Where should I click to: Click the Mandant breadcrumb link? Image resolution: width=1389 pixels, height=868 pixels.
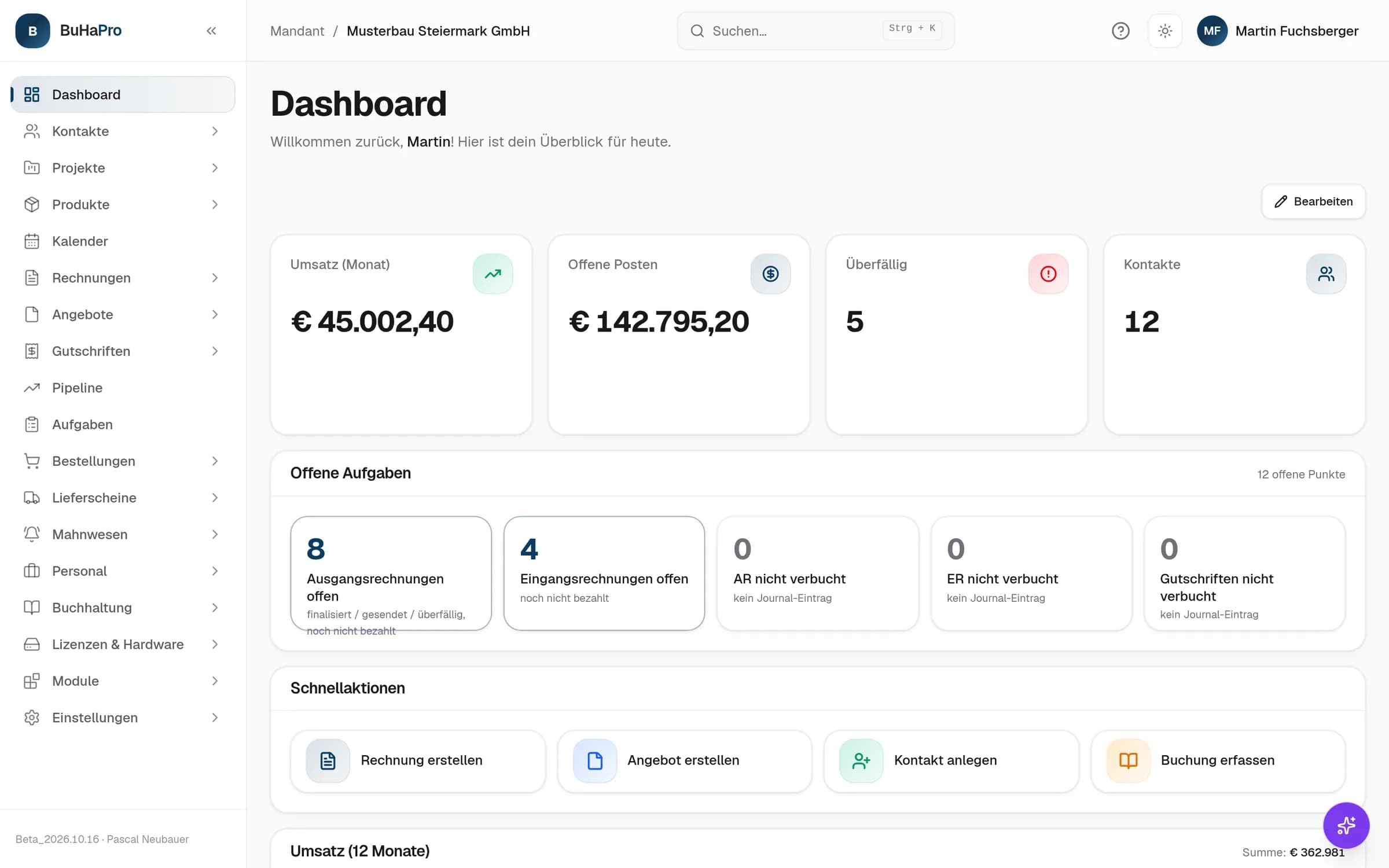click(x=297, y=31)
